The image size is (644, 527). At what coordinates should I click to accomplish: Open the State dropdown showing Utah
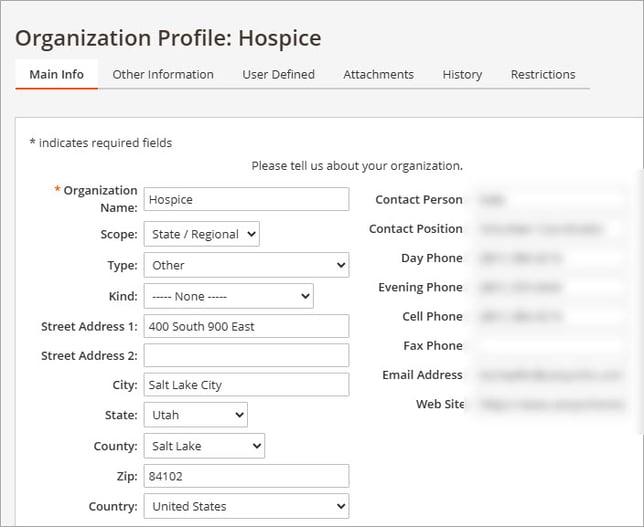(196, 414)
